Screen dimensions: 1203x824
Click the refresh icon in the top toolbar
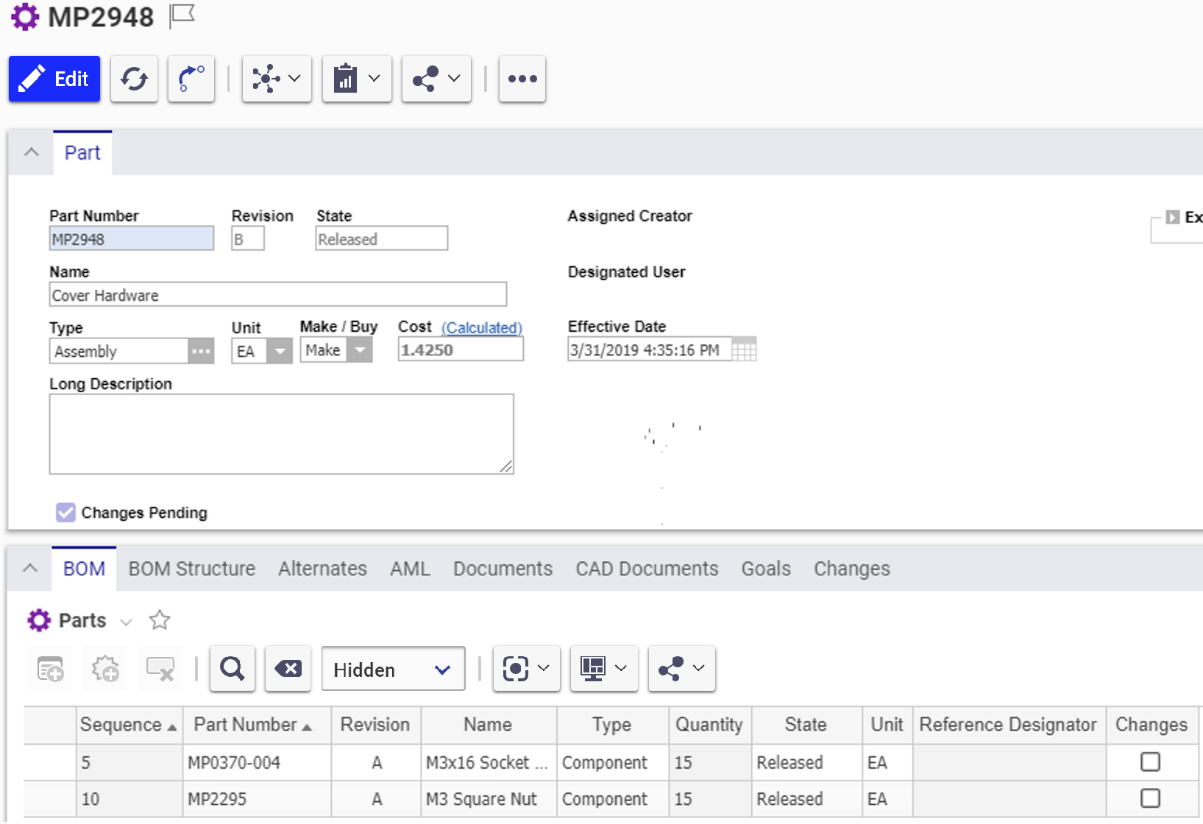134,79
